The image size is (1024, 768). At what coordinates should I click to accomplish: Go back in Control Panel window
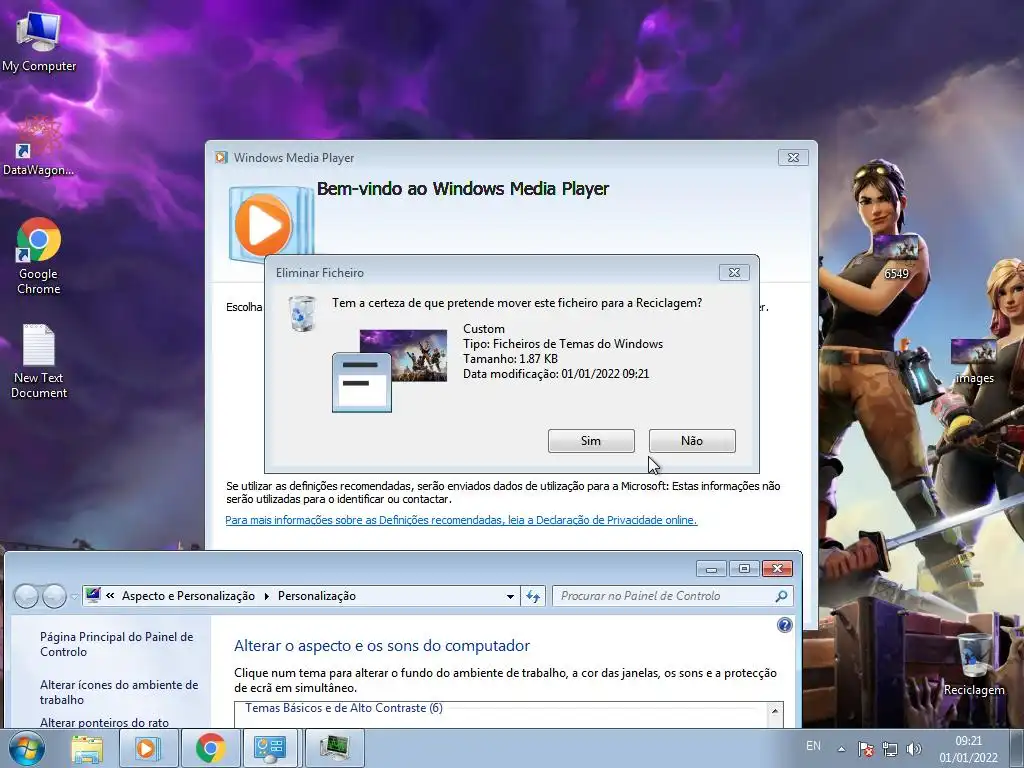point(26,596)
